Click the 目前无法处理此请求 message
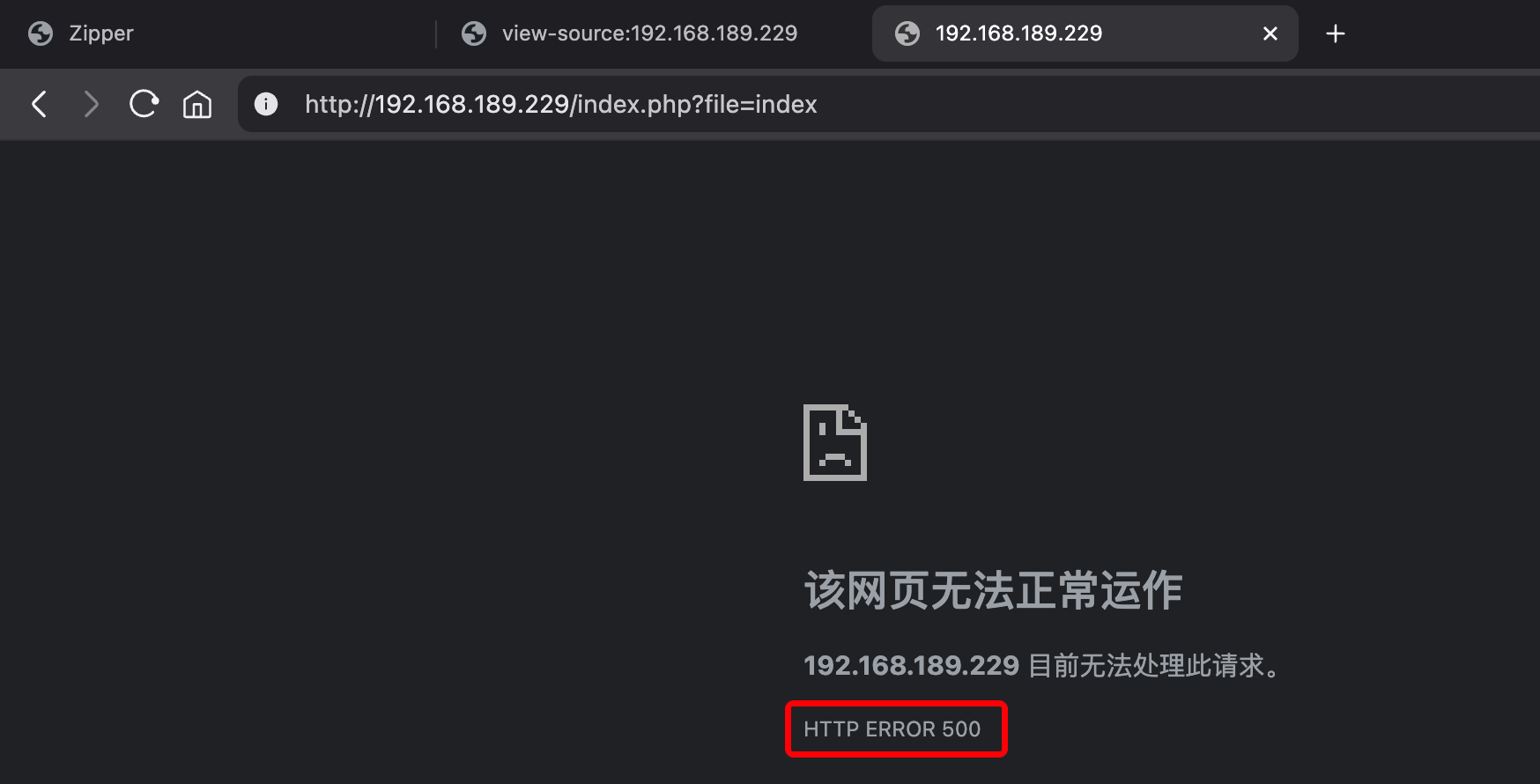The height and width of the screenshot is (784, 1540). tap(1155, 665)
